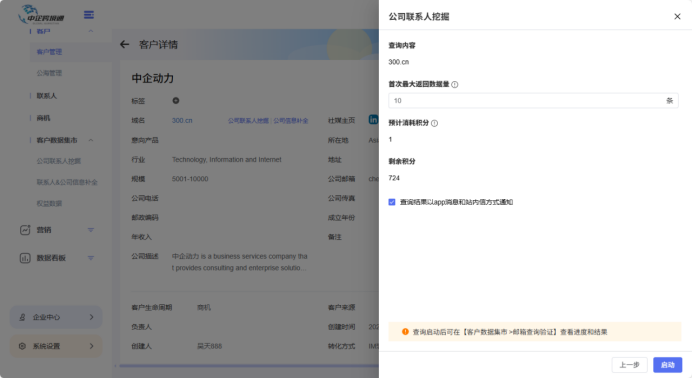This screenshot has height=378, width=693.
Task: Click the 上一步 button
Action: tap(629, 365)
